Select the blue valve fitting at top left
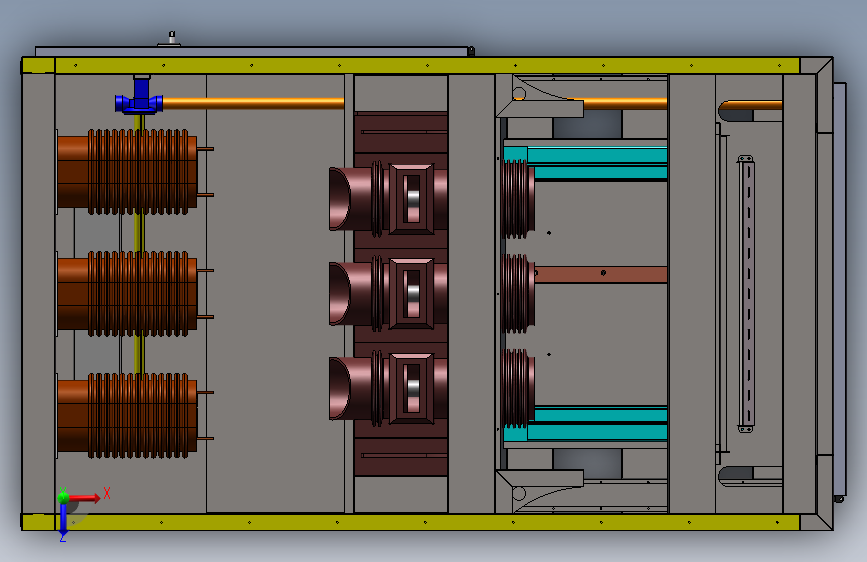 pyautogui.click(x=139, y=95)
